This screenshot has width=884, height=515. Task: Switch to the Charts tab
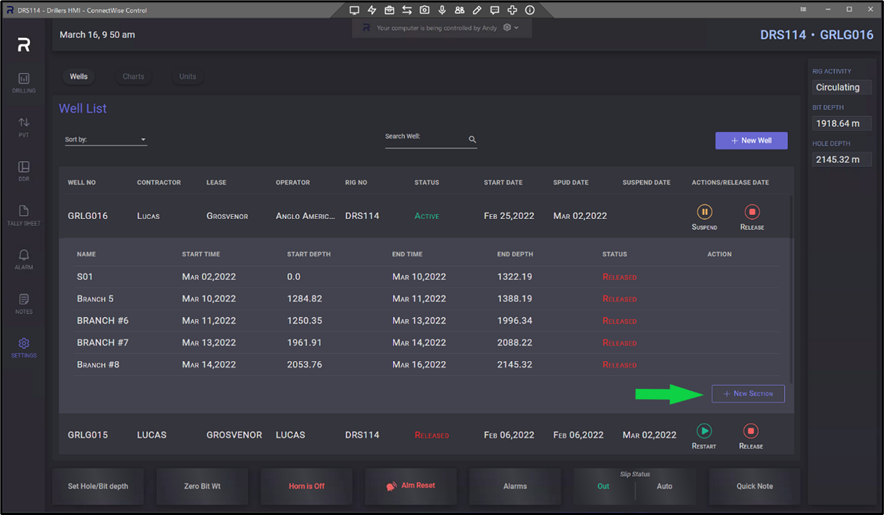point(133,77)
